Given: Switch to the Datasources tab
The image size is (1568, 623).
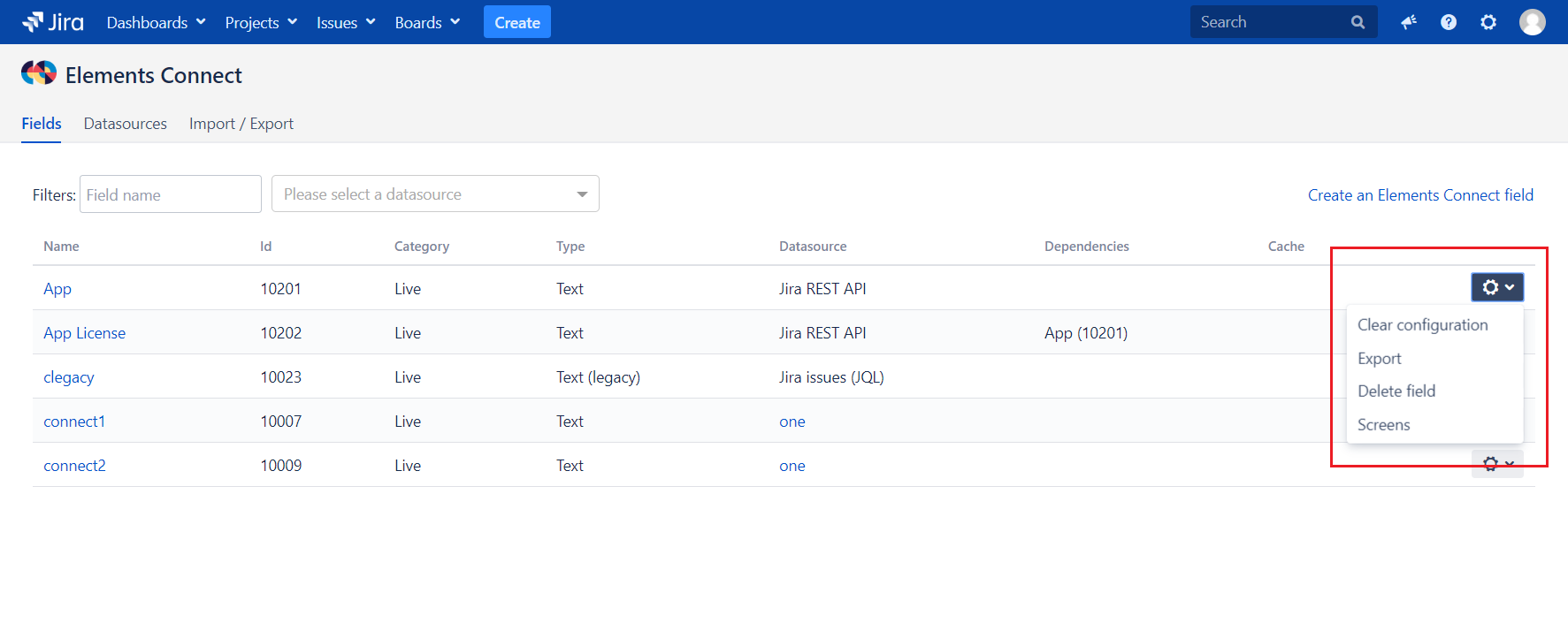Looking at the screenshot, I should coord(125,124).
